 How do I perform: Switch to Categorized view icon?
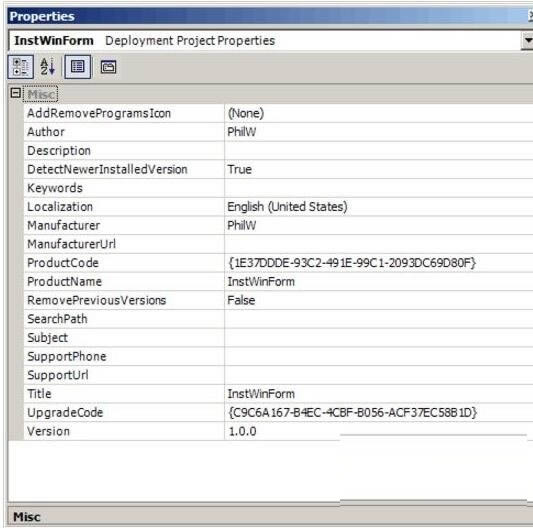pyautogui.click(x=21, y=67)
